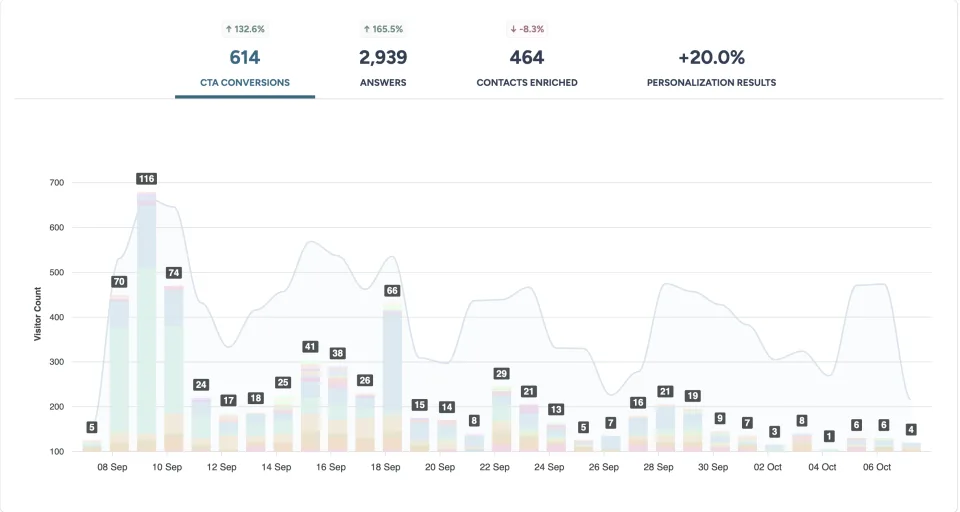Click the stacked bar under label 66

point(392,378)
